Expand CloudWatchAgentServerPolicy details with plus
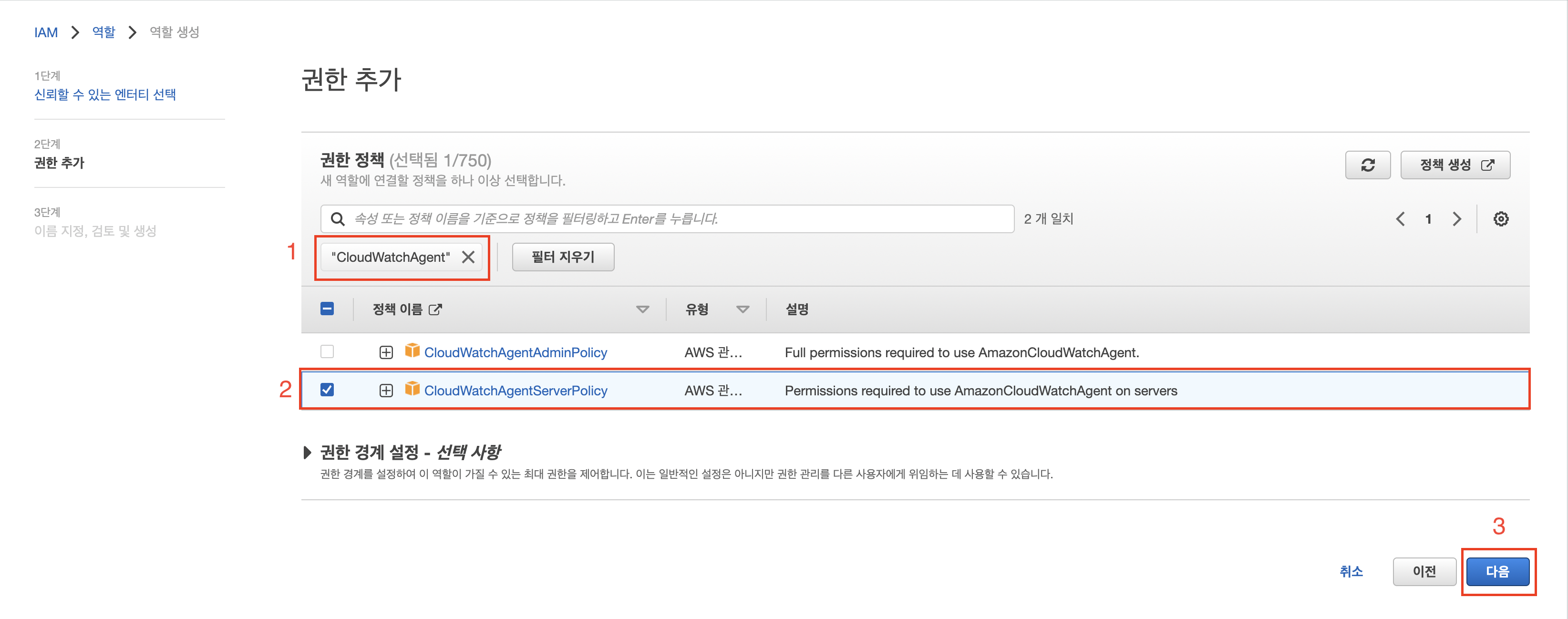 pos(386,391)
